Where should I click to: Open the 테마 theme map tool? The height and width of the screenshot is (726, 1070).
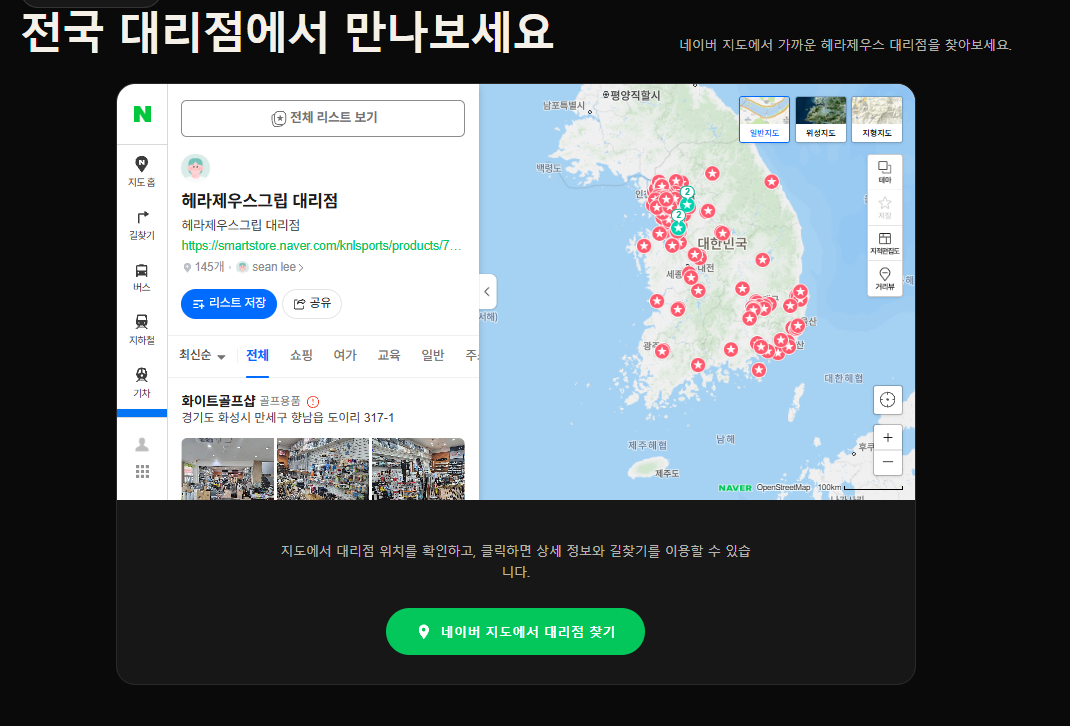[x=884, y=172]
